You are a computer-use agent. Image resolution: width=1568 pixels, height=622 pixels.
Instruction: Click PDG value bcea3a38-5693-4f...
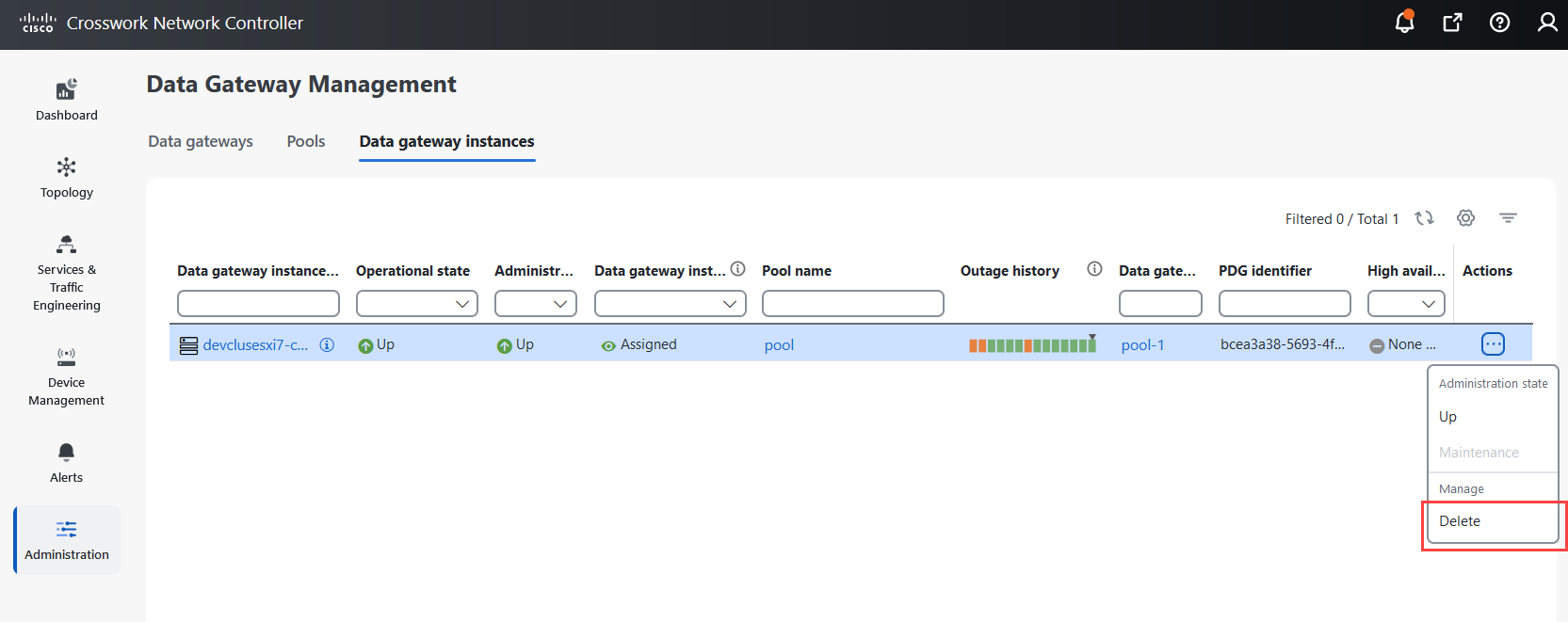(x=1283, y=344)
